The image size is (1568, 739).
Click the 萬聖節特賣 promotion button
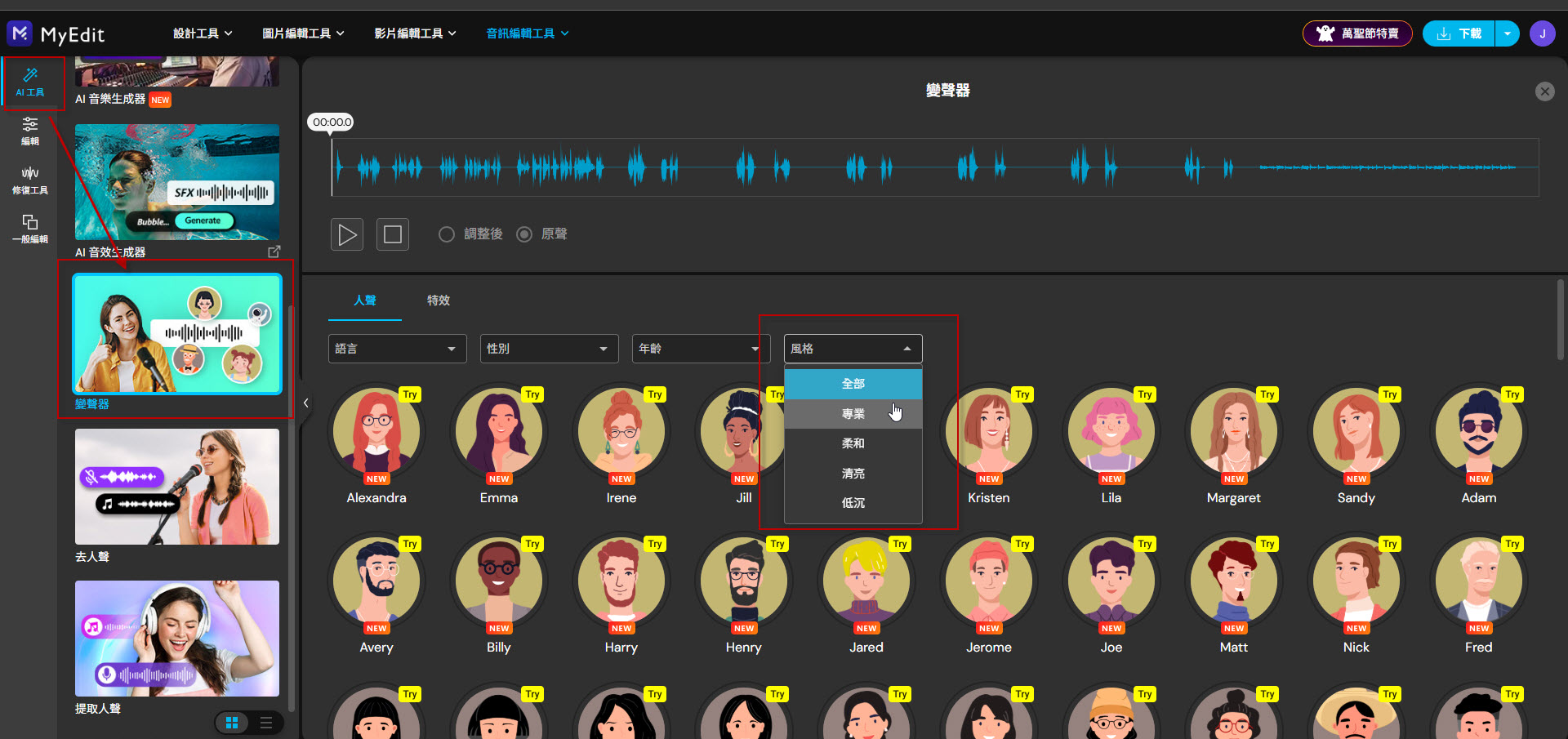click(x=1357, y=33)
